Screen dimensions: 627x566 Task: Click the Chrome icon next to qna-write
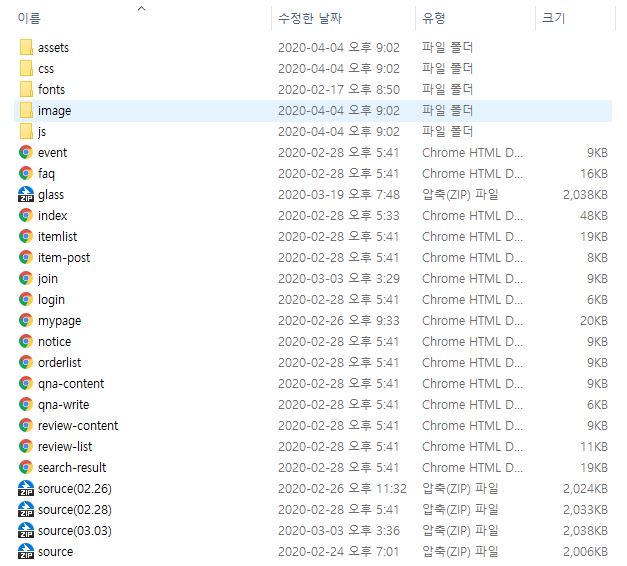point(26,404)
